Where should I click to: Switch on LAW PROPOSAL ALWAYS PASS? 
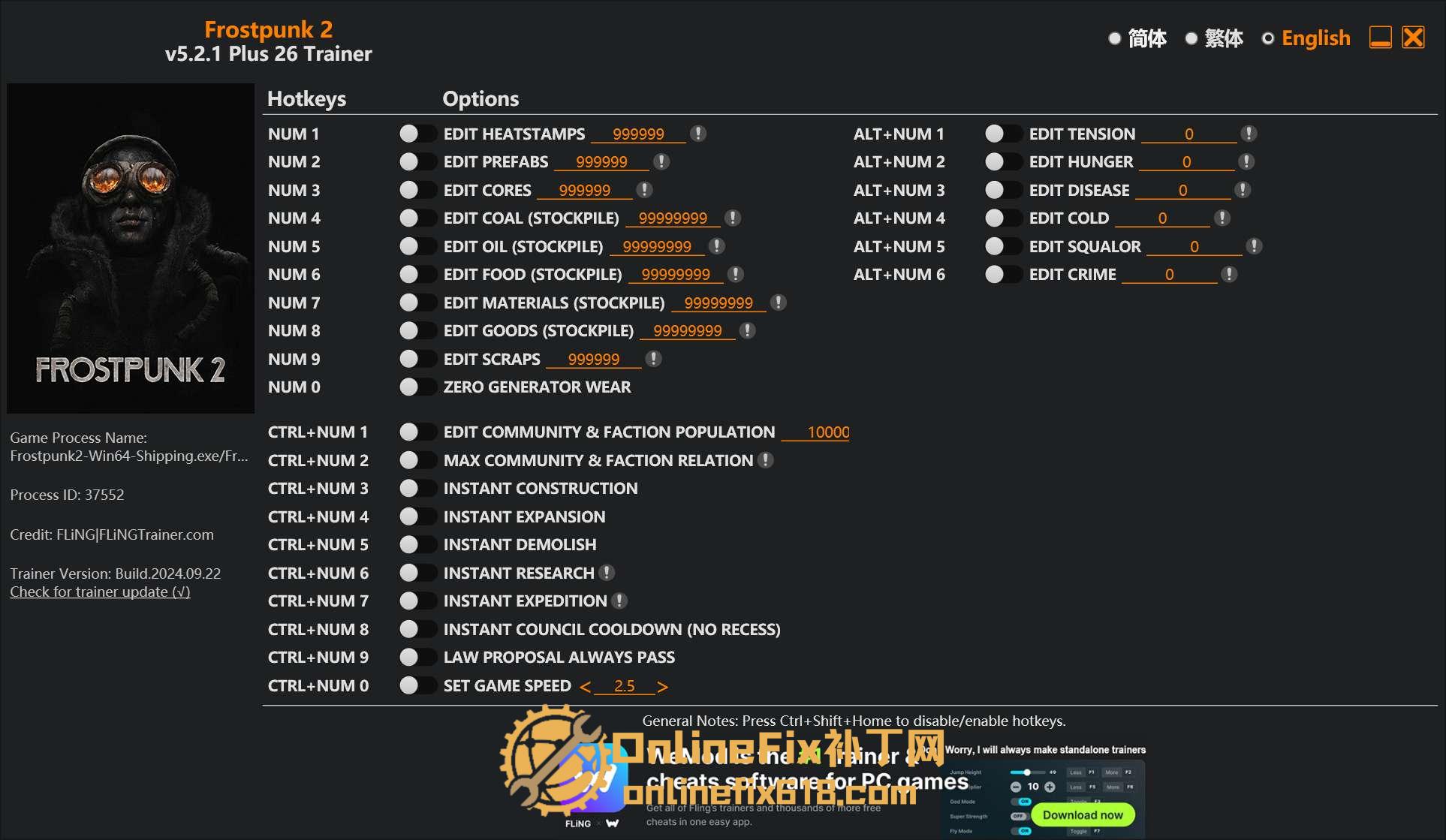click(417, 657)
